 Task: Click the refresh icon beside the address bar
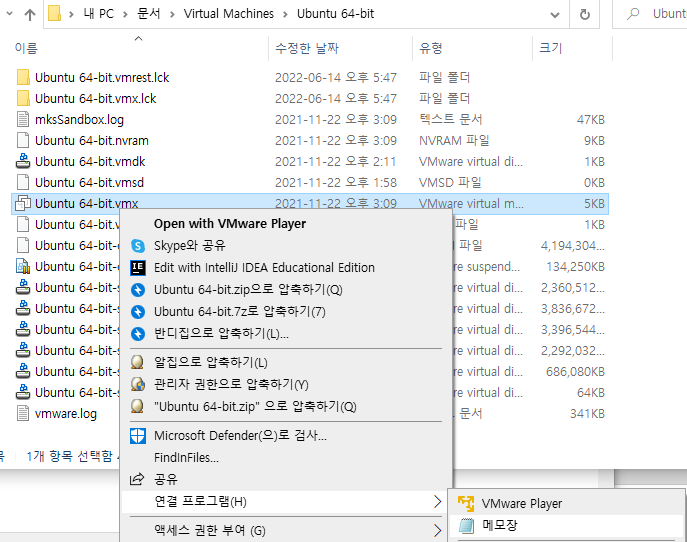point(584,14)
